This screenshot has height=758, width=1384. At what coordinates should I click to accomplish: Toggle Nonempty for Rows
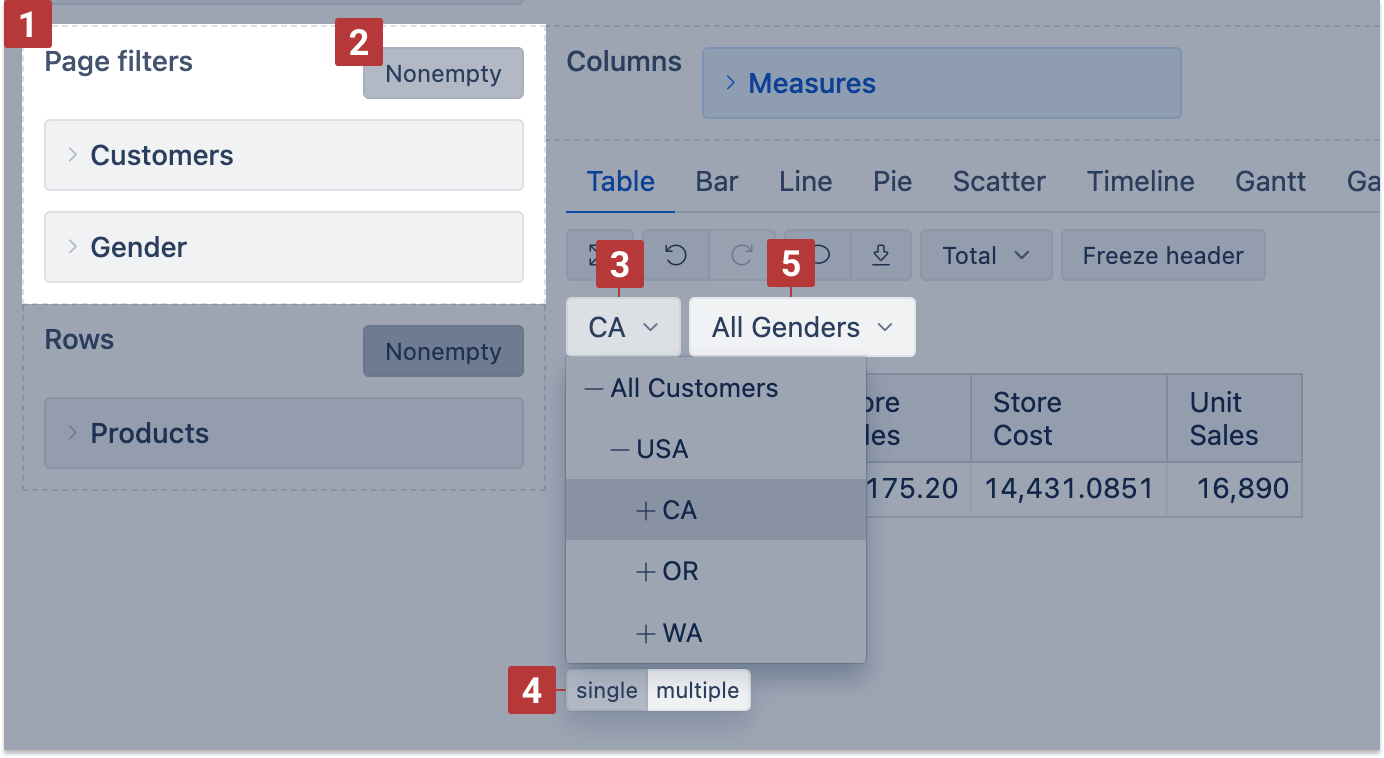tap(443, 352)
